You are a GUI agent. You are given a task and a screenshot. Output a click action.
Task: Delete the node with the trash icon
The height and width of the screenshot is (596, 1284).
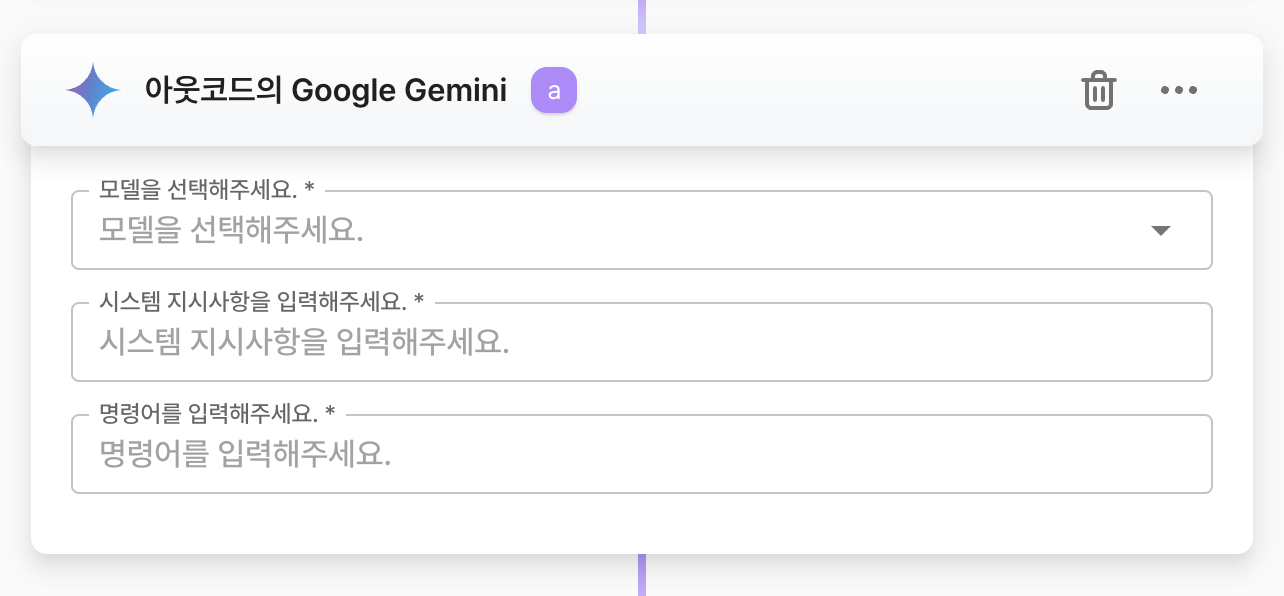point(1098,91)
